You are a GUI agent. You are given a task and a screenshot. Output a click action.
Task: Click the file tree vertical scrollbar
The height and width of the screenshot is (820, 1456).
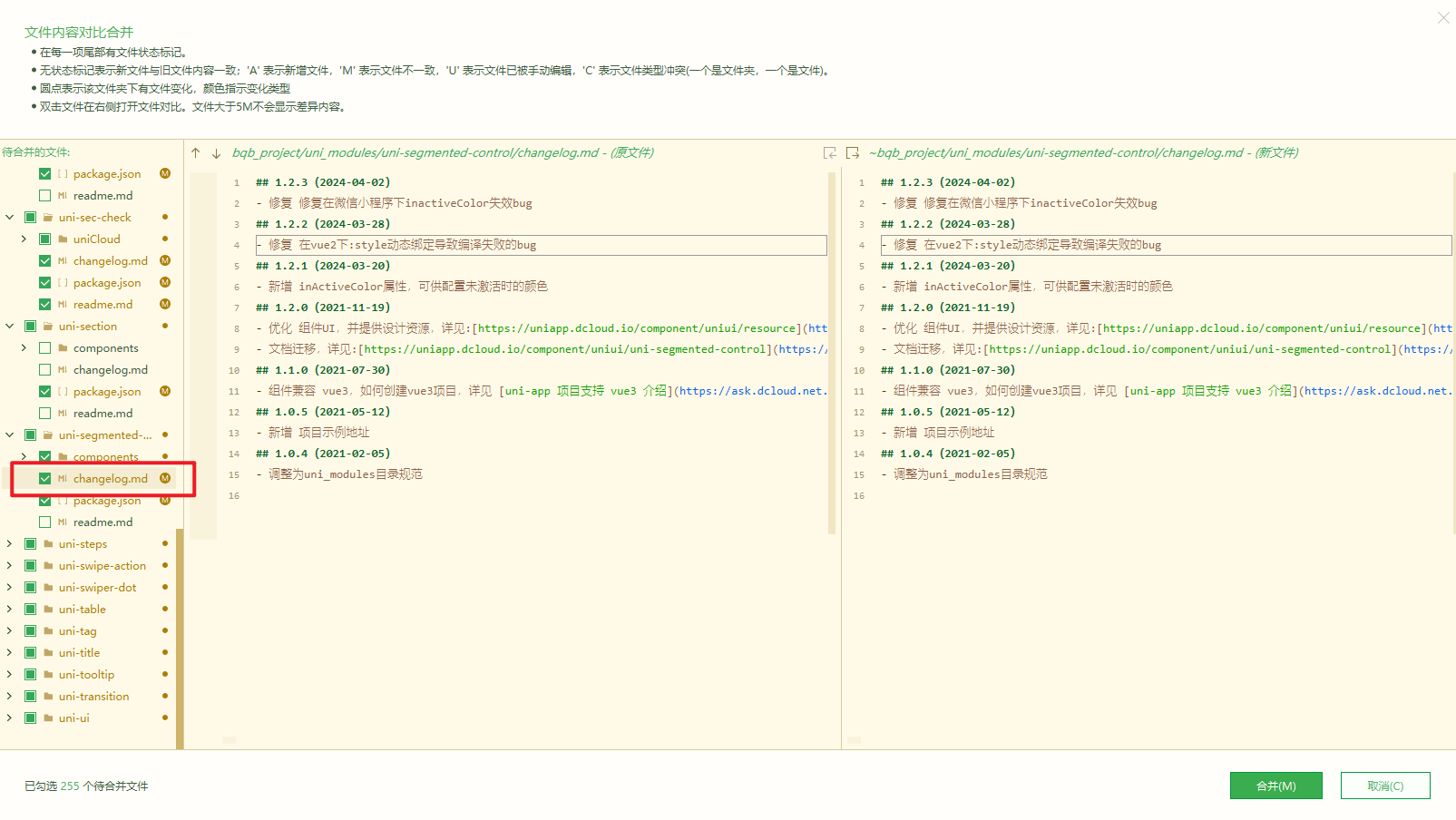180,635
